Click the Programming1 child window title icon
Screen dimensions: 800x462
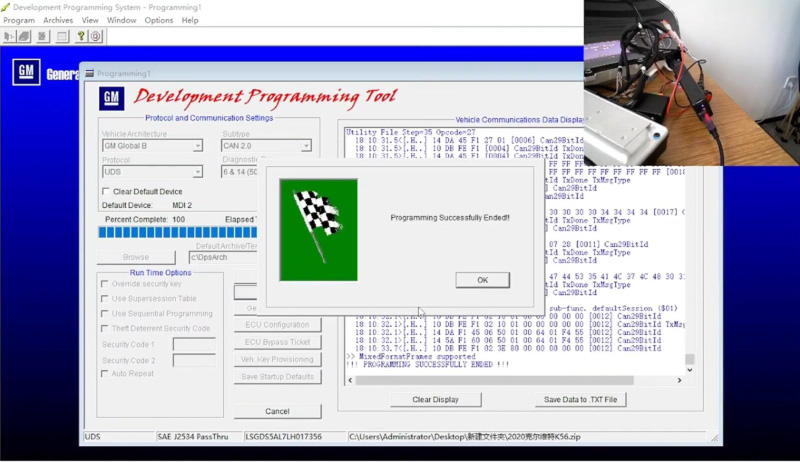[x=89, y=73]
